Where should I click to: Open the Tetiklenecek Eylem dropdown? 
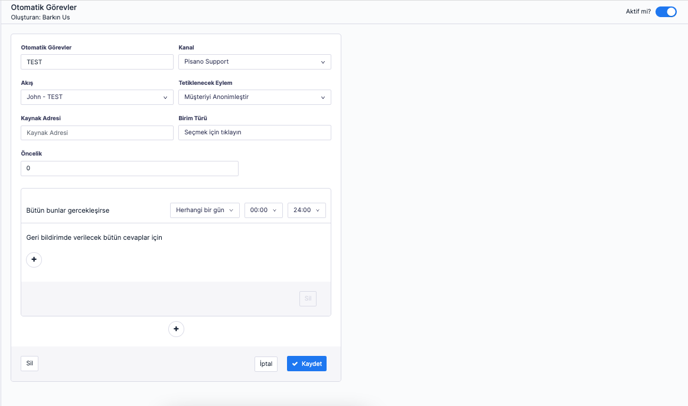pos(254,97)
